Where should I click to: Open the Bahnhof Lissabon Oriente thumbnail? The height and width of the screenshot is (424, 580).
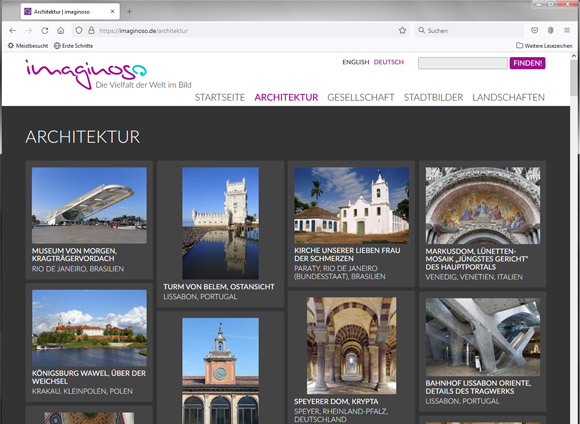[x=483, y=337]
